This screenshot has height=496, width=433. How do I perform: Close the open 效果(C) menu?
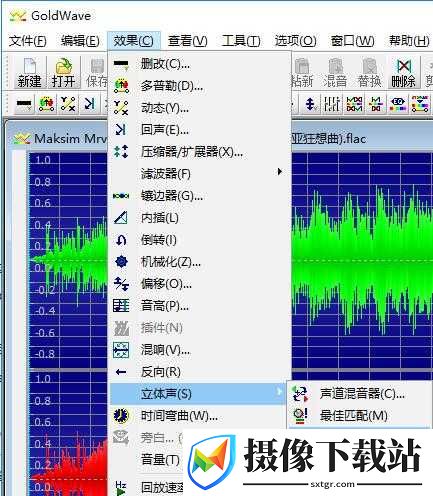[x=134, y=41]
